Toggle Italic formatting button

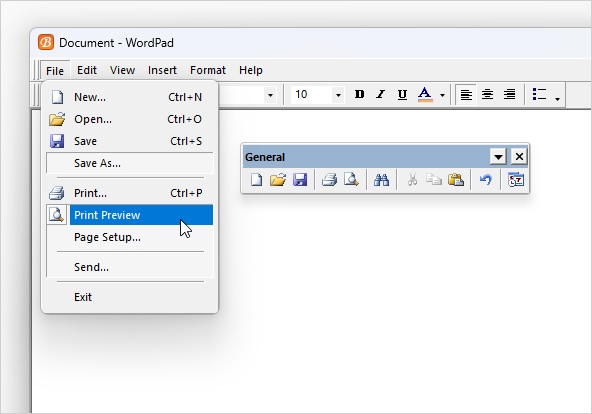point(381,94)
